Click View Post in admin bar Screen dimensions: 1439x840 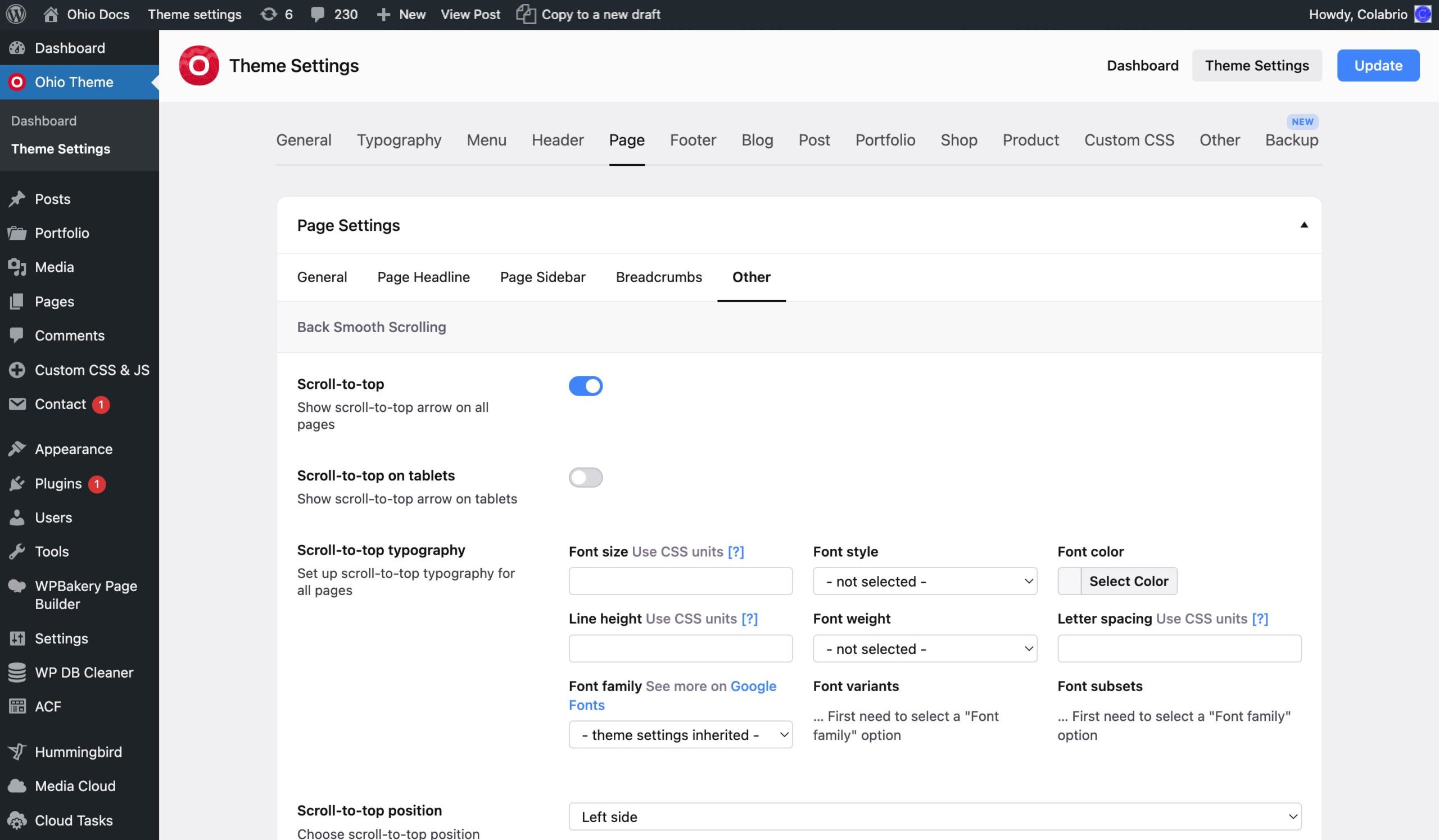[x=470, y=14]
